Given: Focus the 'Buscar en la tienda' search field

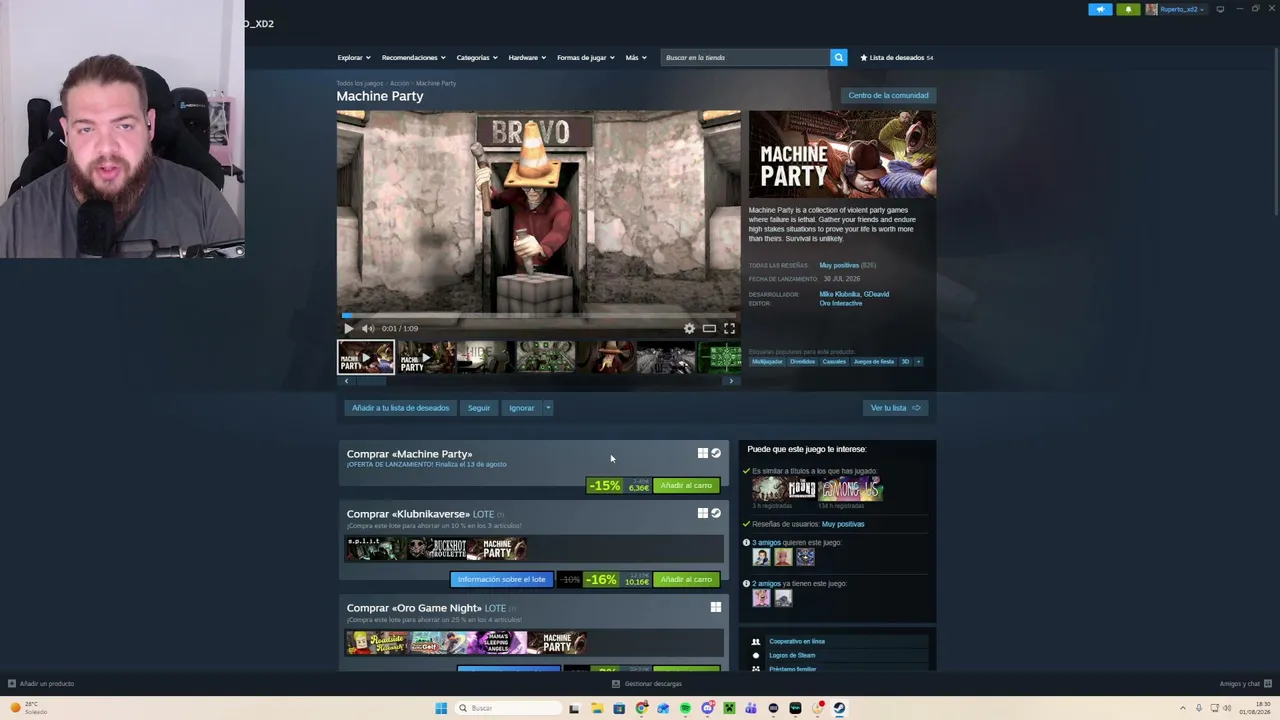Looking at the screenshot, I should 745,57.
